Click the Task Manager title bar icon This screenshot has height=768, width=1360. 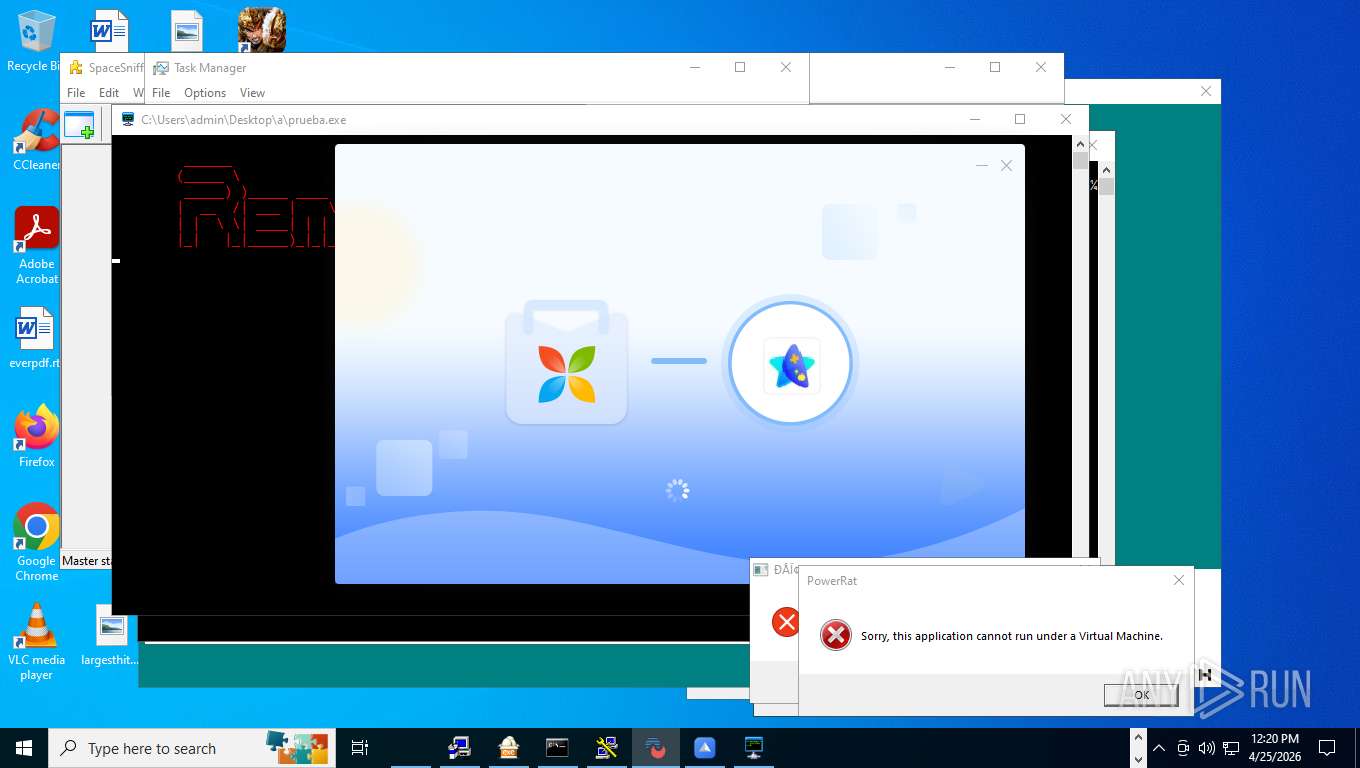tap(160, 68)
